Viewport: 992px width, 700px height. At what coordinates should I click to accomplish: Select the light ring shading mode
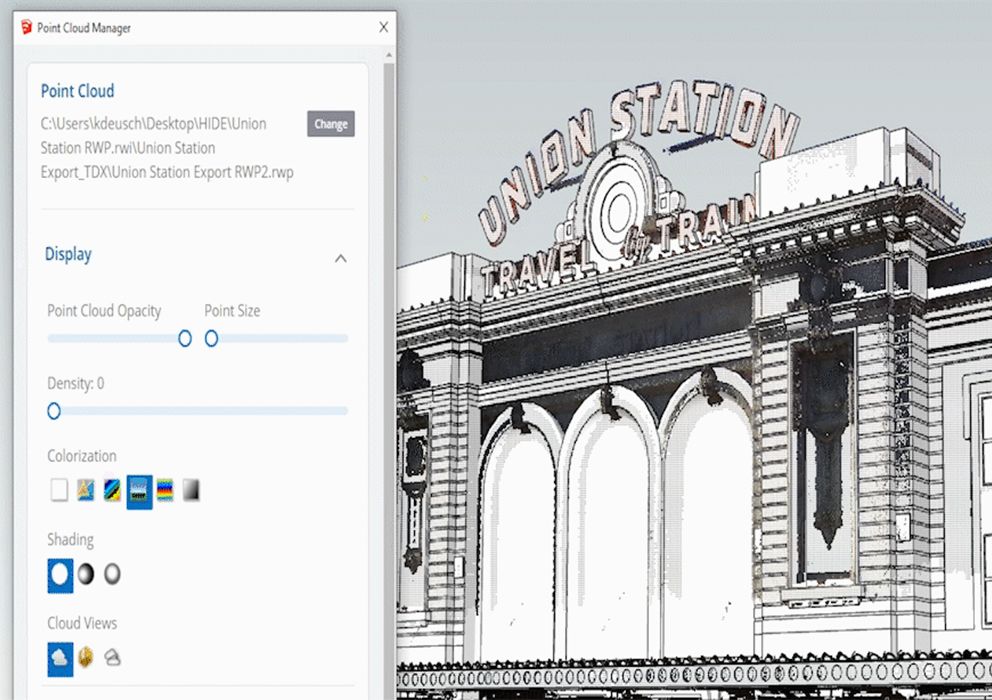tap(113, 574)
